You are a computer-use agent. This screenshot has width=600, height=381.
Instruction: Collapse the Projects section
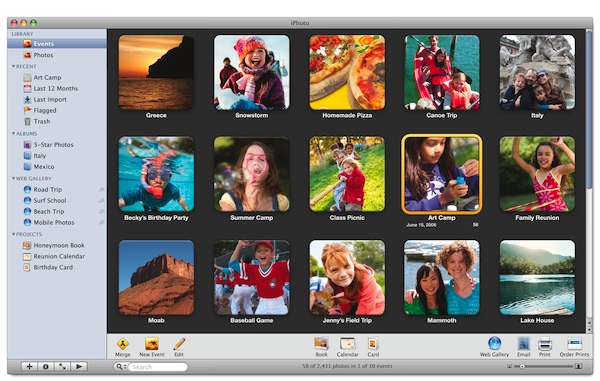[13, 234]
